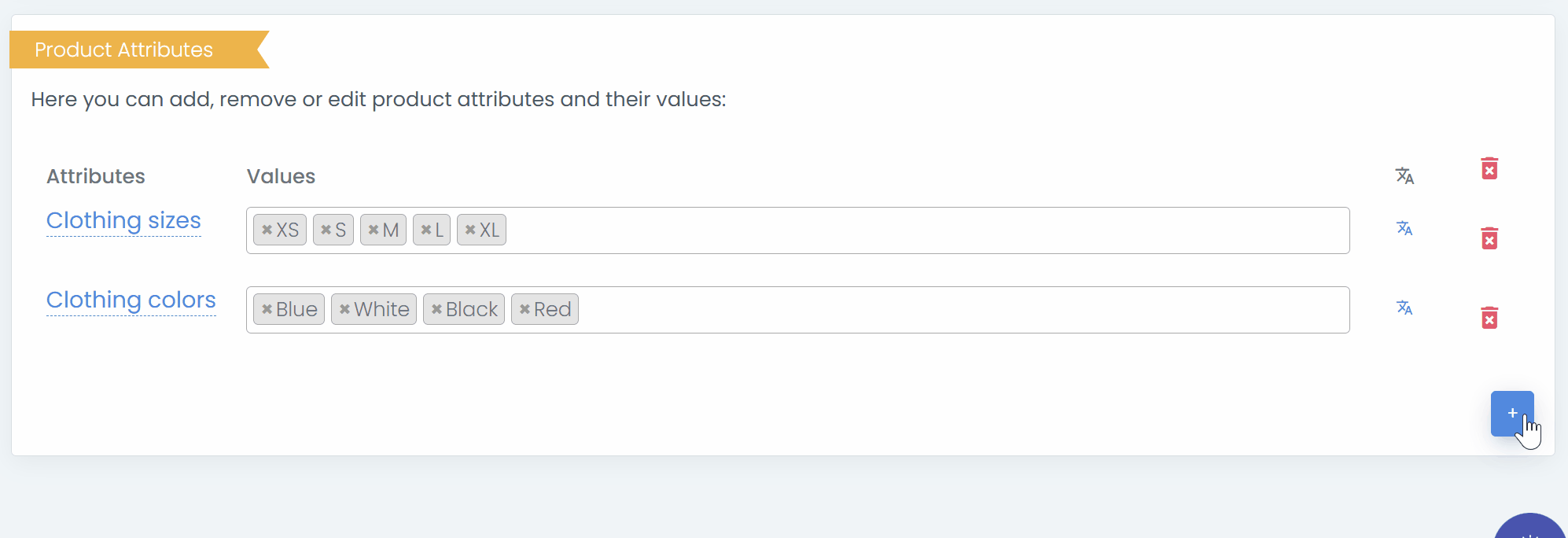Remove the Blue color tag
The height and width of the screenshot is (538, 1568).
click(x=267, y=309)
